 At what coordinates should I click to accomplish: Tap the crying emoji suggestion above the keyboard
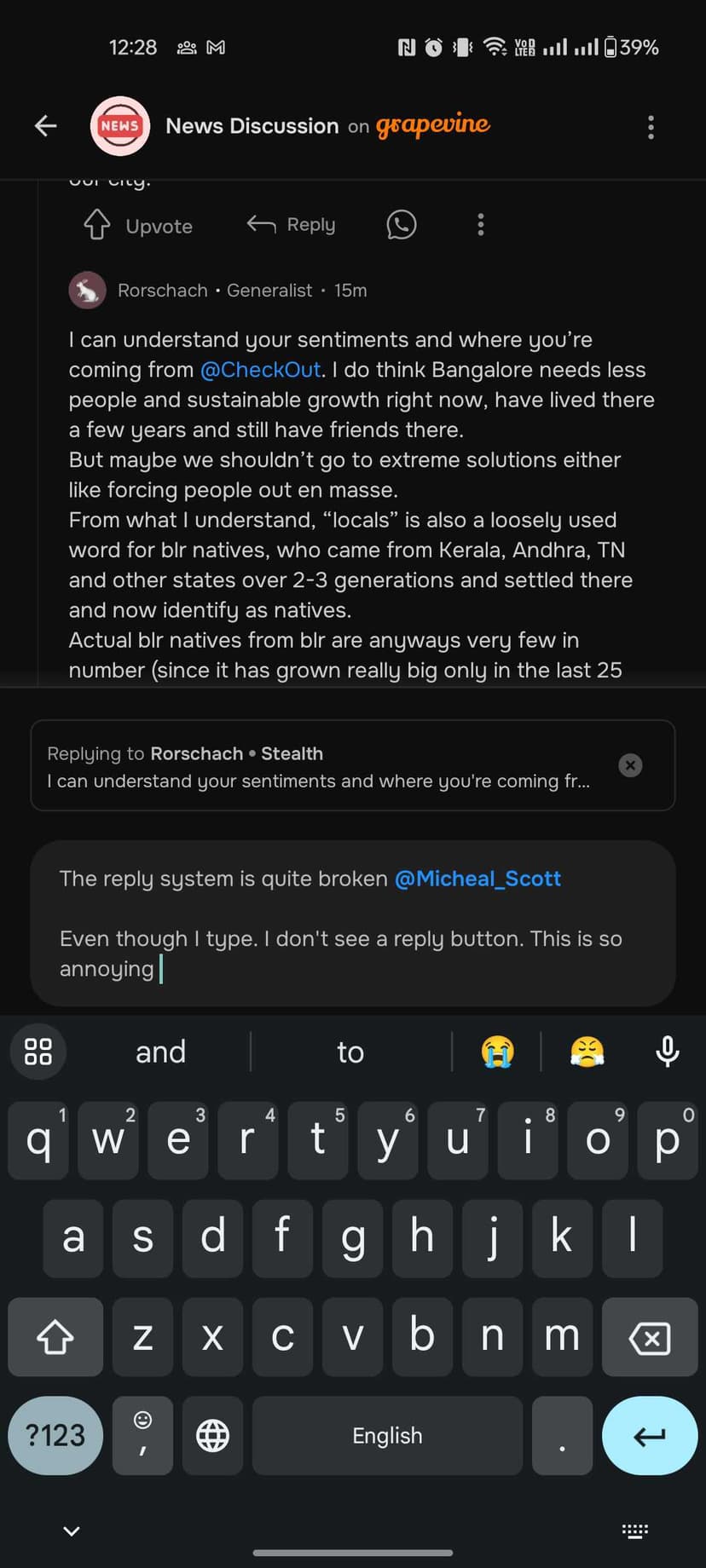[x=497, y=1052]
